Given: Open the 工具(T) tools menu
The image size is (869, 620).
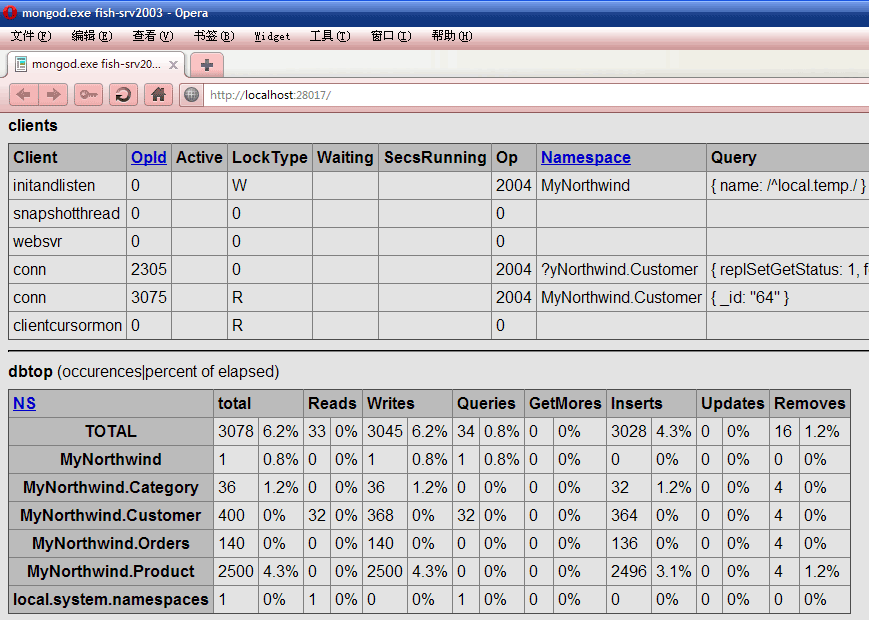Looking at the screenshot, I should point(330,36).
